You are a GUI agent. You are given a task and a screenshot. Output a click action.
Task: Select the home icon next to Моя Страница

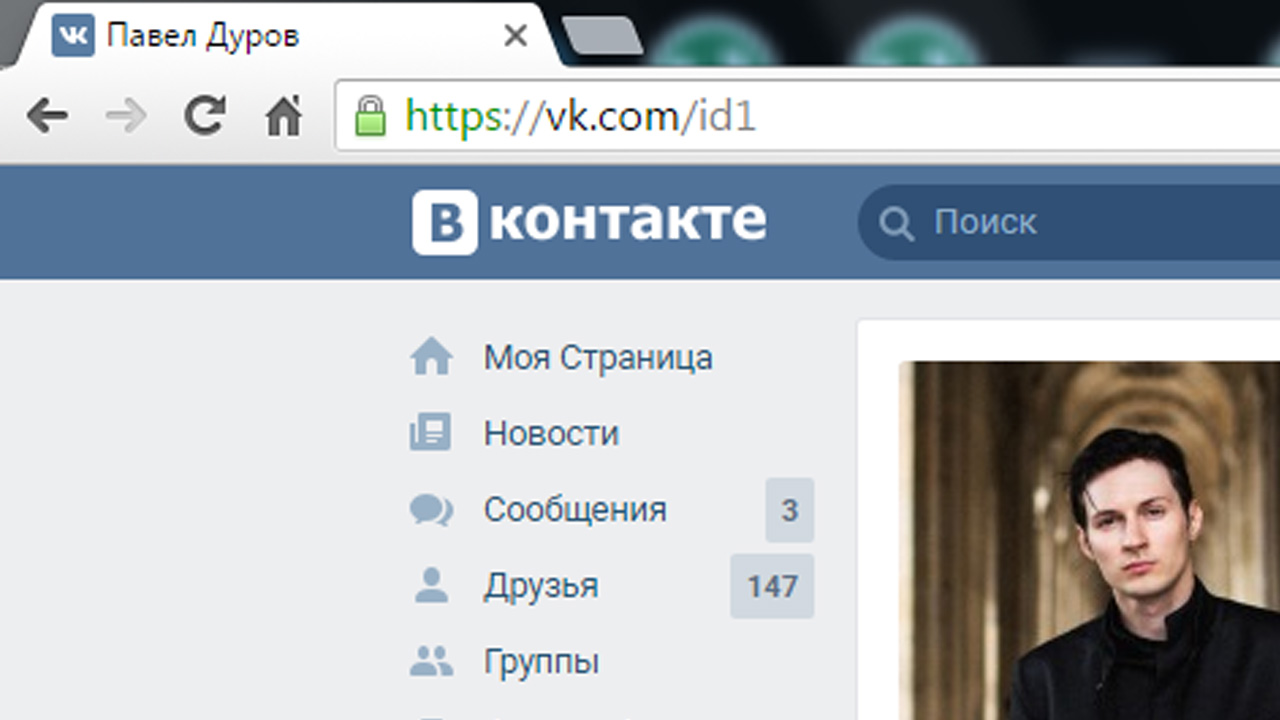coord(430,356)
